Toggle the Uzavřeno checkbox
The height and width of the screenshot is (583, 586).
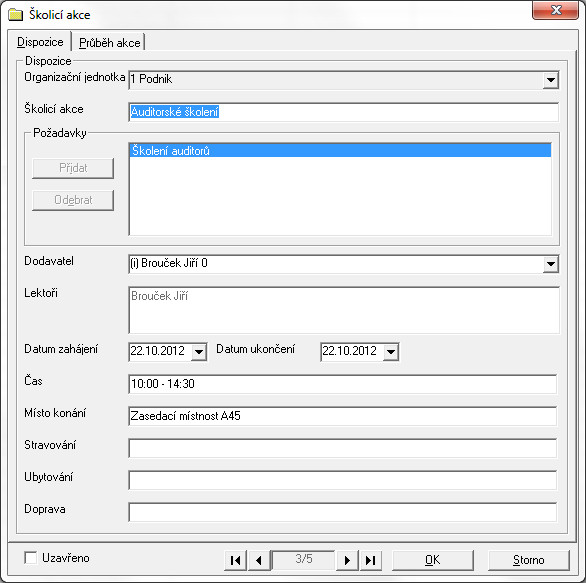31,558
